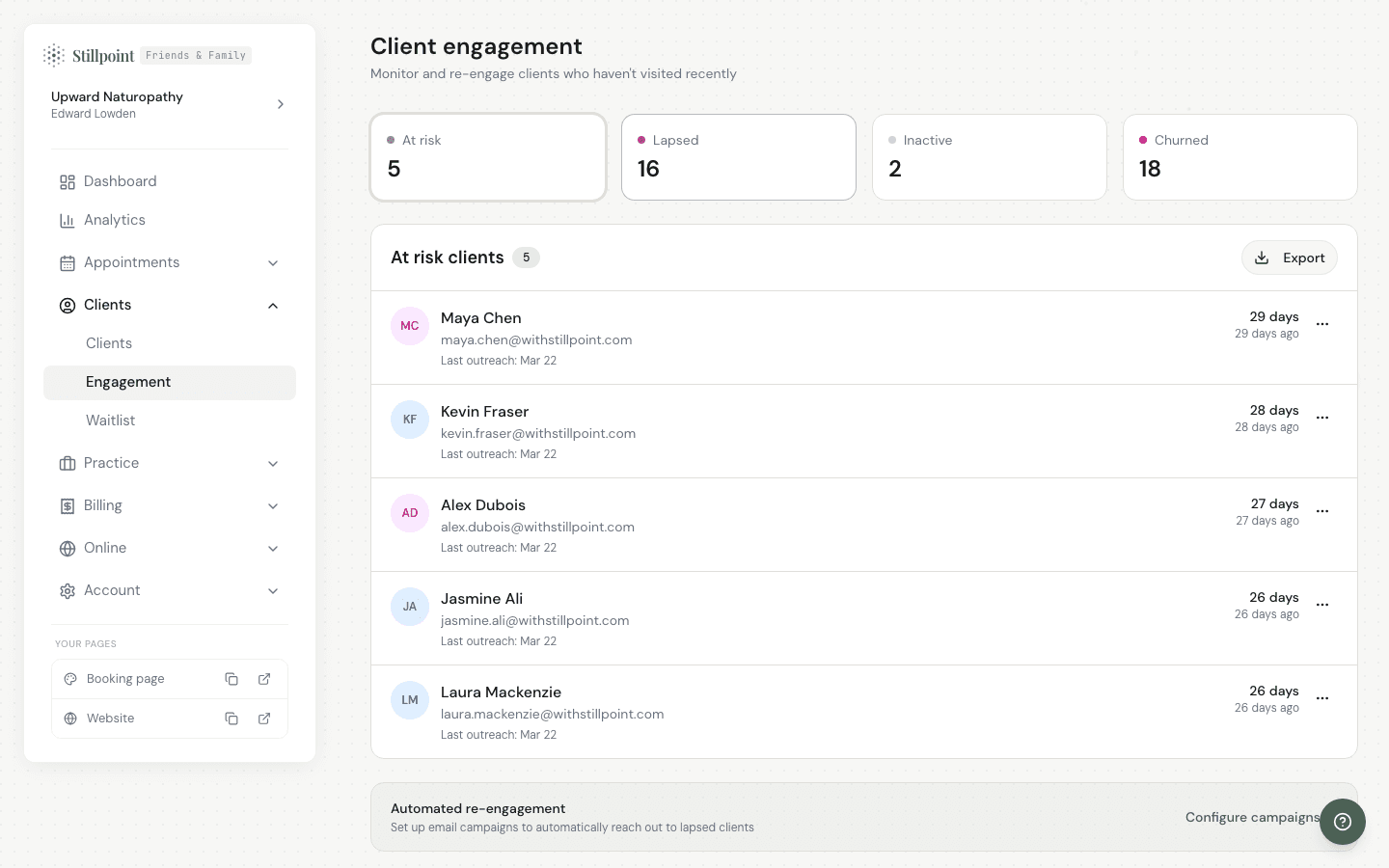The height and width of the screenshot is (868, 1389).
Task: Expand the Billing submenu
Action: pyautogui.click(x=273, y=505)
